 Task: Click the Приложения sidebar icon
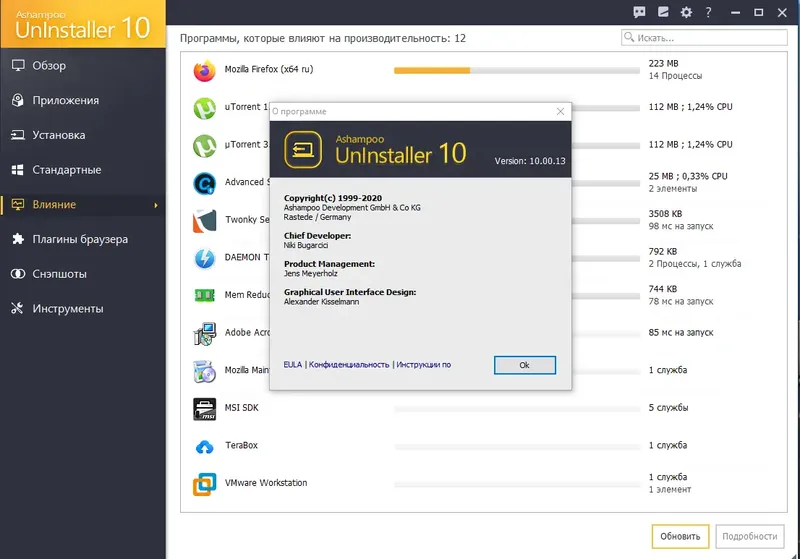[x=18, y=100]
